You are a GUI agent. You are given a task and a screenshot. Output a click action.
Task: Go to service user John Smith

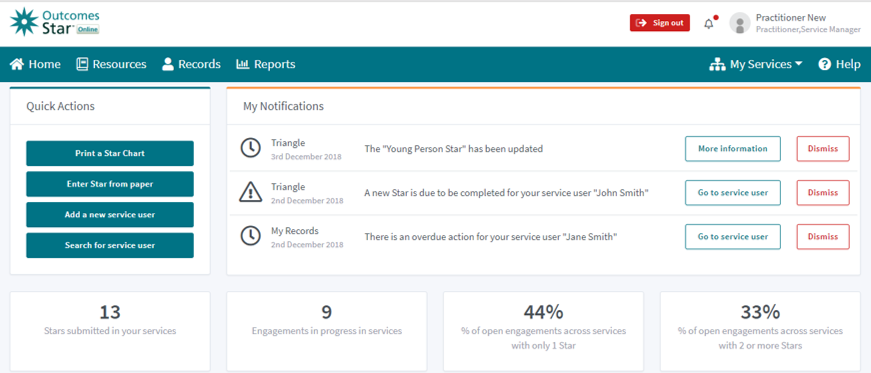(733, 192)
